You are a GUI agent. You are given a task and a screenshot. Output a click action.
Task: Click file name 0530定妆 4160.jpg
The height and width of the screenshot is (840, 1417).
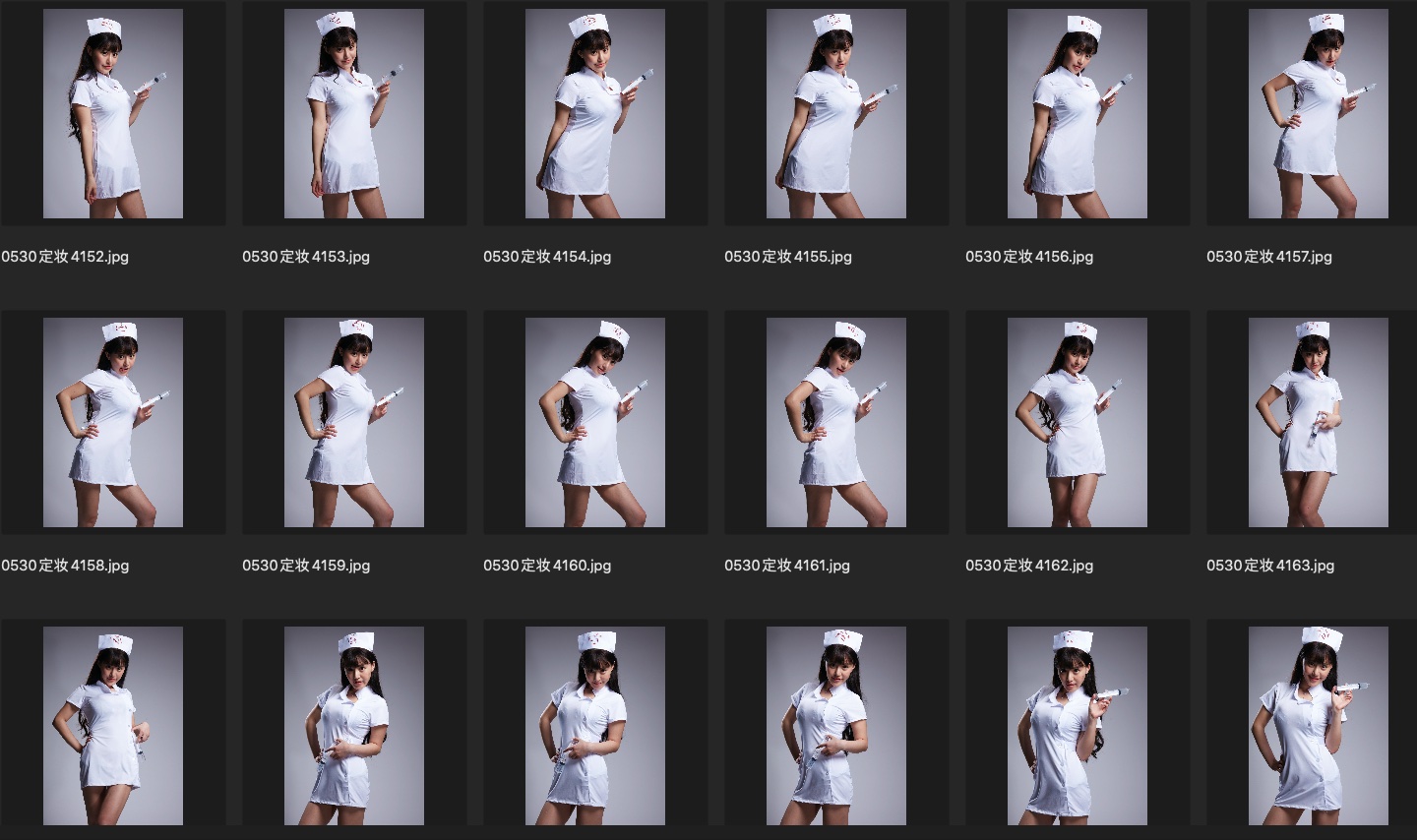click(x=547, y=566)
